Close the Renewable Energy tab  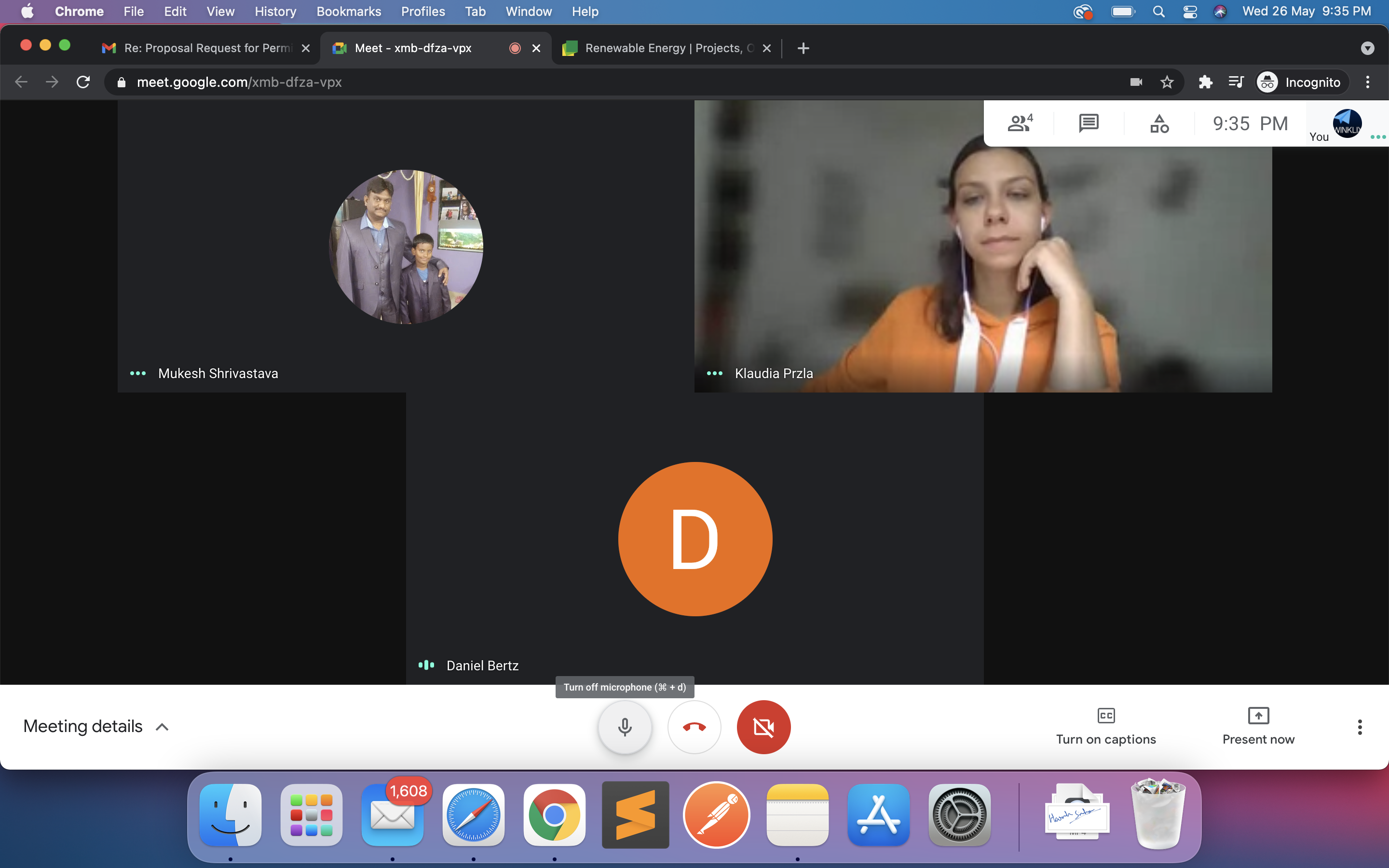pyautogui.click(x=766, y=48)
